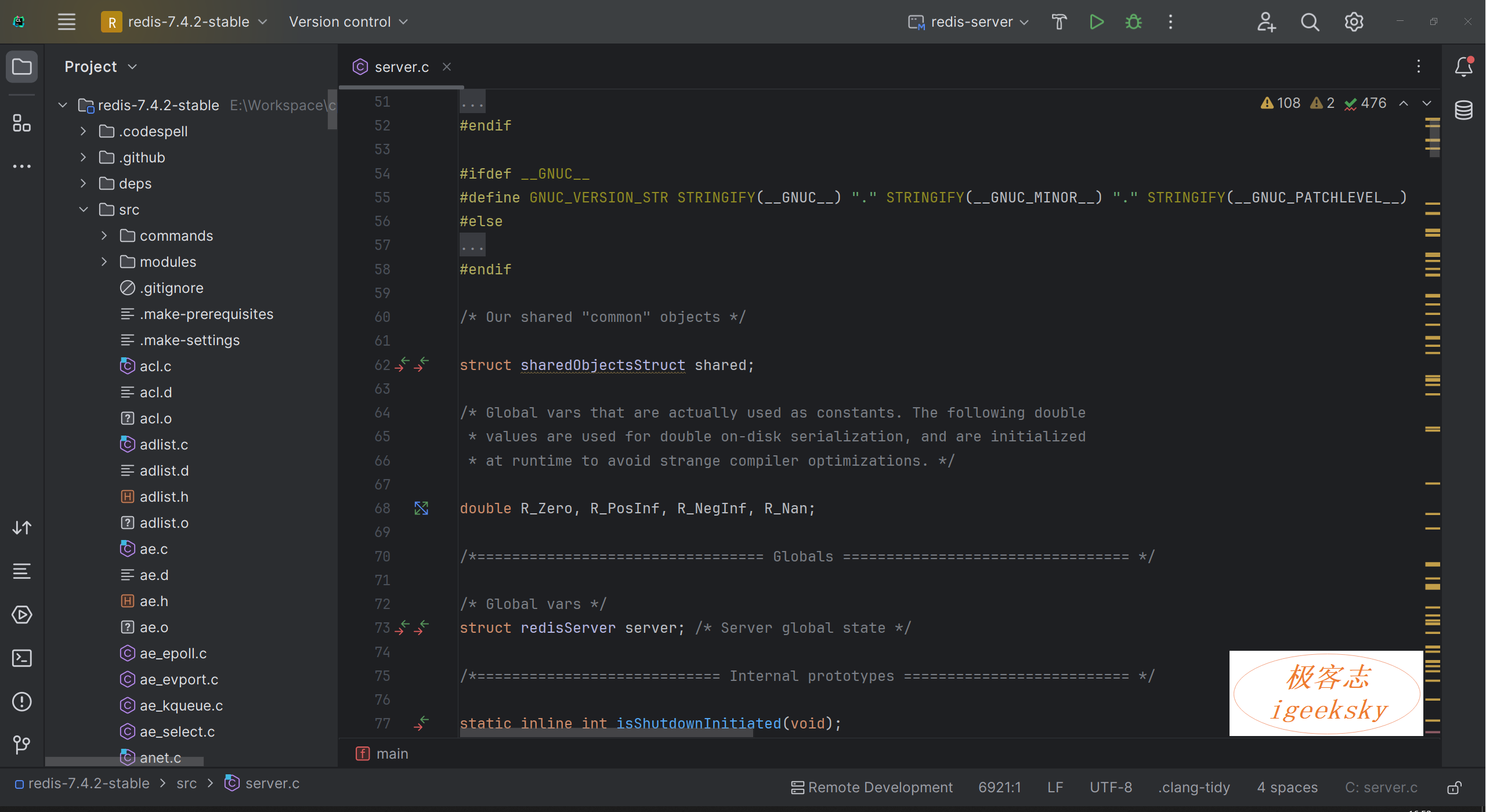
Task: Select the server.c editor tab
Action: coord(401,67)
